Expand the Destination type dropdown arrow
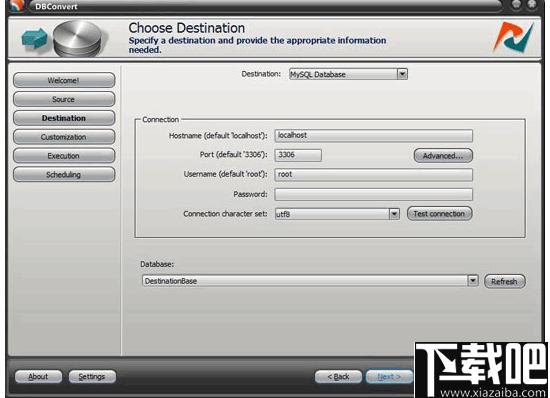Screen dimensions: 550x398 402,74
